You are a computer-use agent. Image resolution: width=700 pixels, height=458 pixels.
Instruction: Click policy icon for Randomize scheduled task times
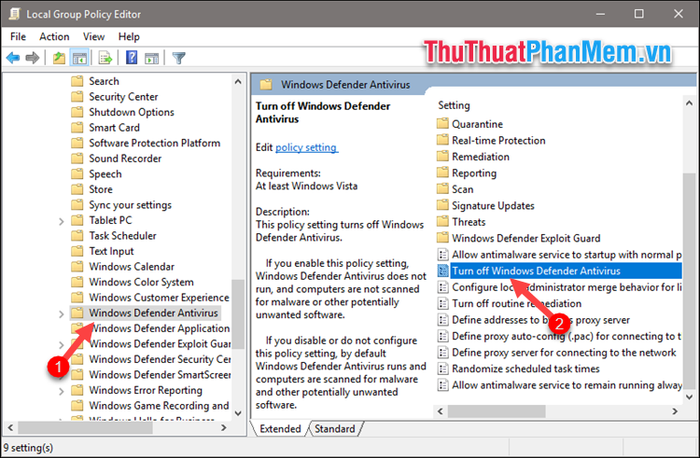(x=443, y=369)
